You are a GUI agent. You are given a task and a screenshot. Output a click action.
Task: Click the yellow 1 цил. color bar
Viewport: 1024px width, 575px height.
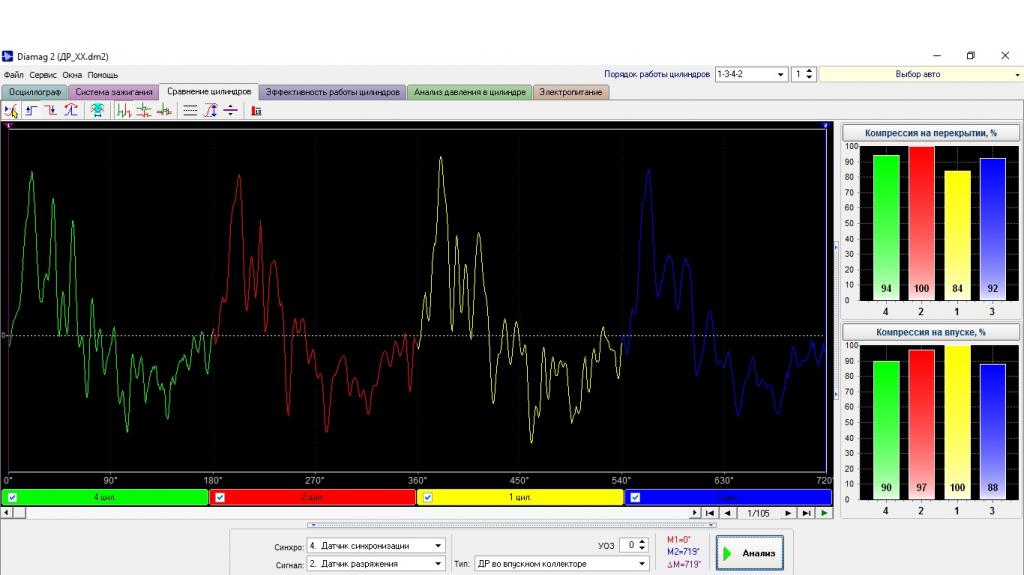click(520, 497)
